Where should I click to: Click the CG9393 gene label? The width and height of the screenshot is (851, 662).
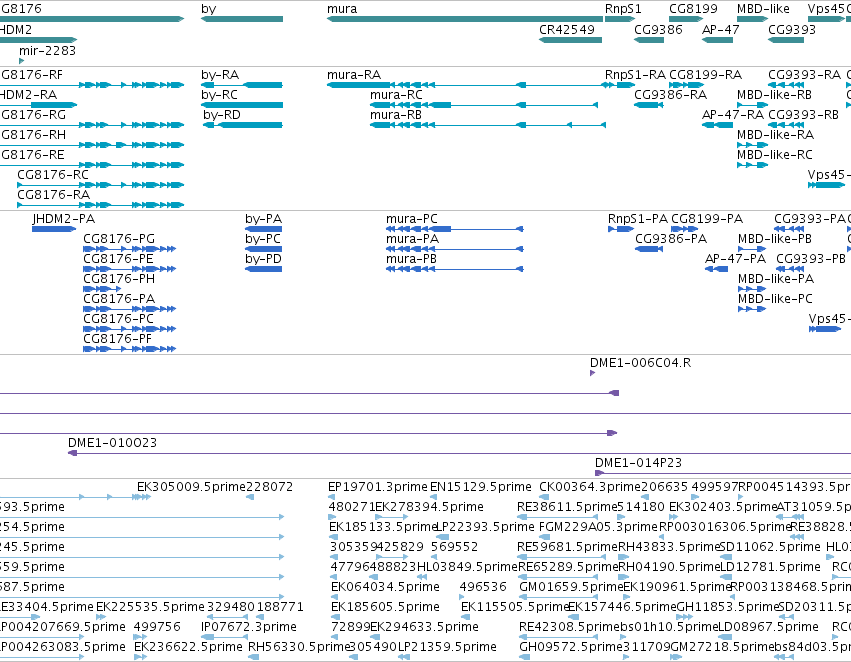coord(792,30)
